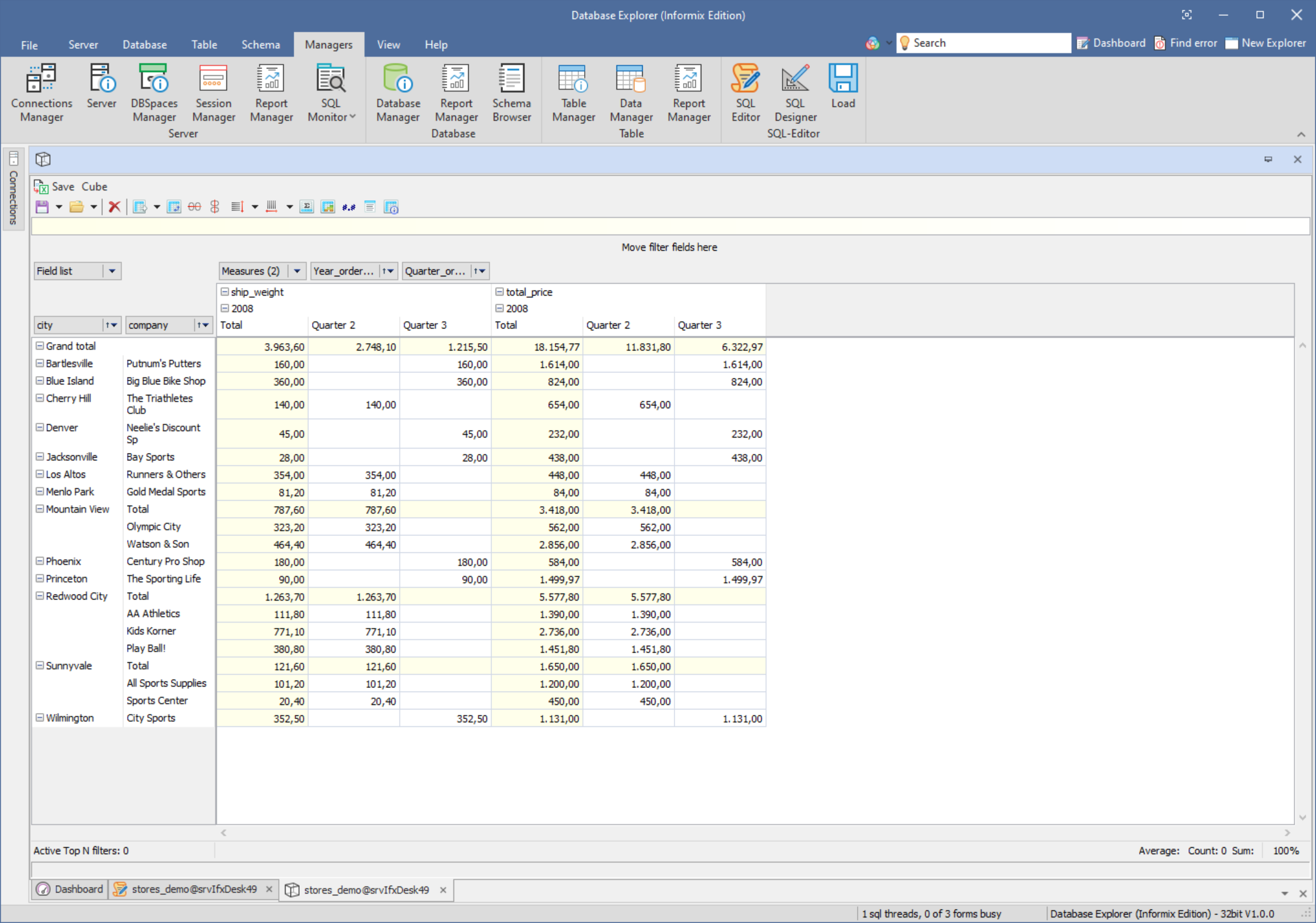The image size is (1316, 923).
Task: Open the Database Manager
Action: (398, 93)
